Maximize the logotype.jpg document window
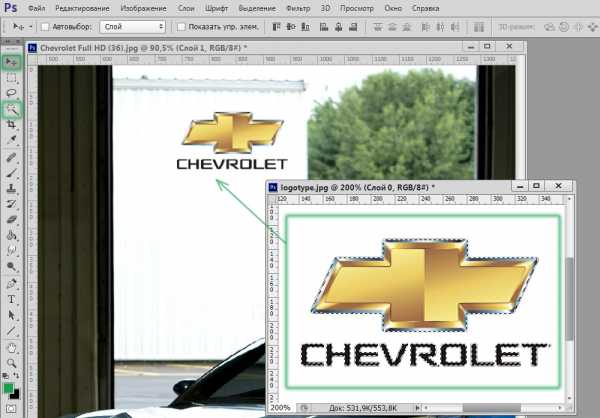The width and height of the screenshot is (600, 418). (x=536, y=186)
